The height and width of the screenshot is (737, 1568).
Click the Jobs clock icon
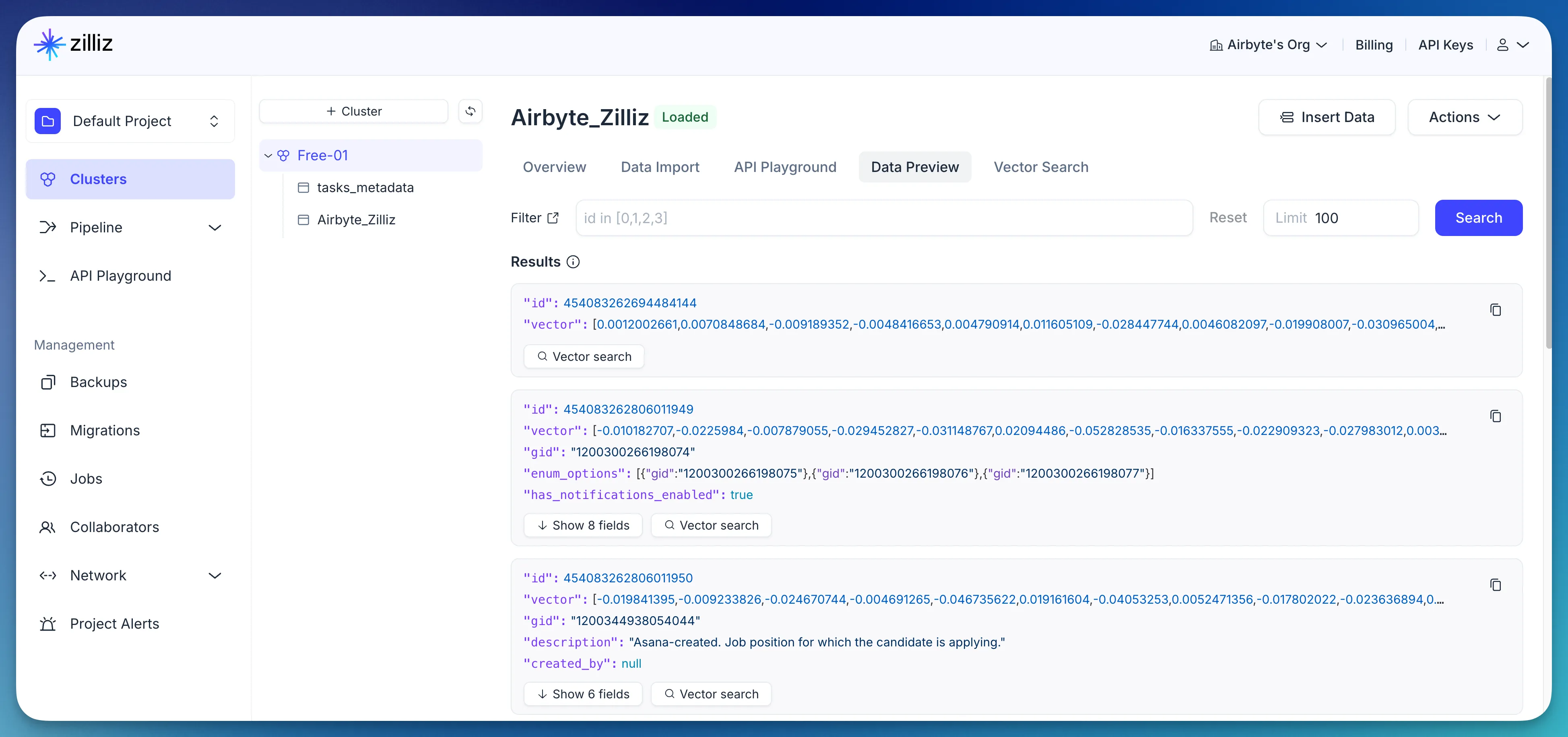point(47,479)
